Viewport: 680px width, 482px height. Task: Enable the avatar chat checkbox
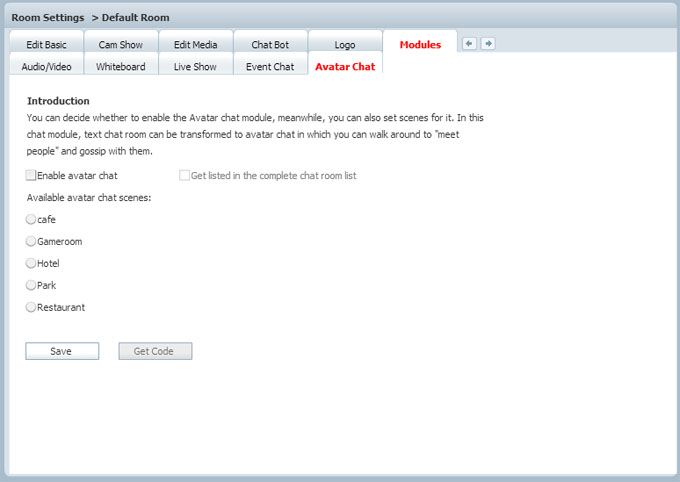pos(31,176)
